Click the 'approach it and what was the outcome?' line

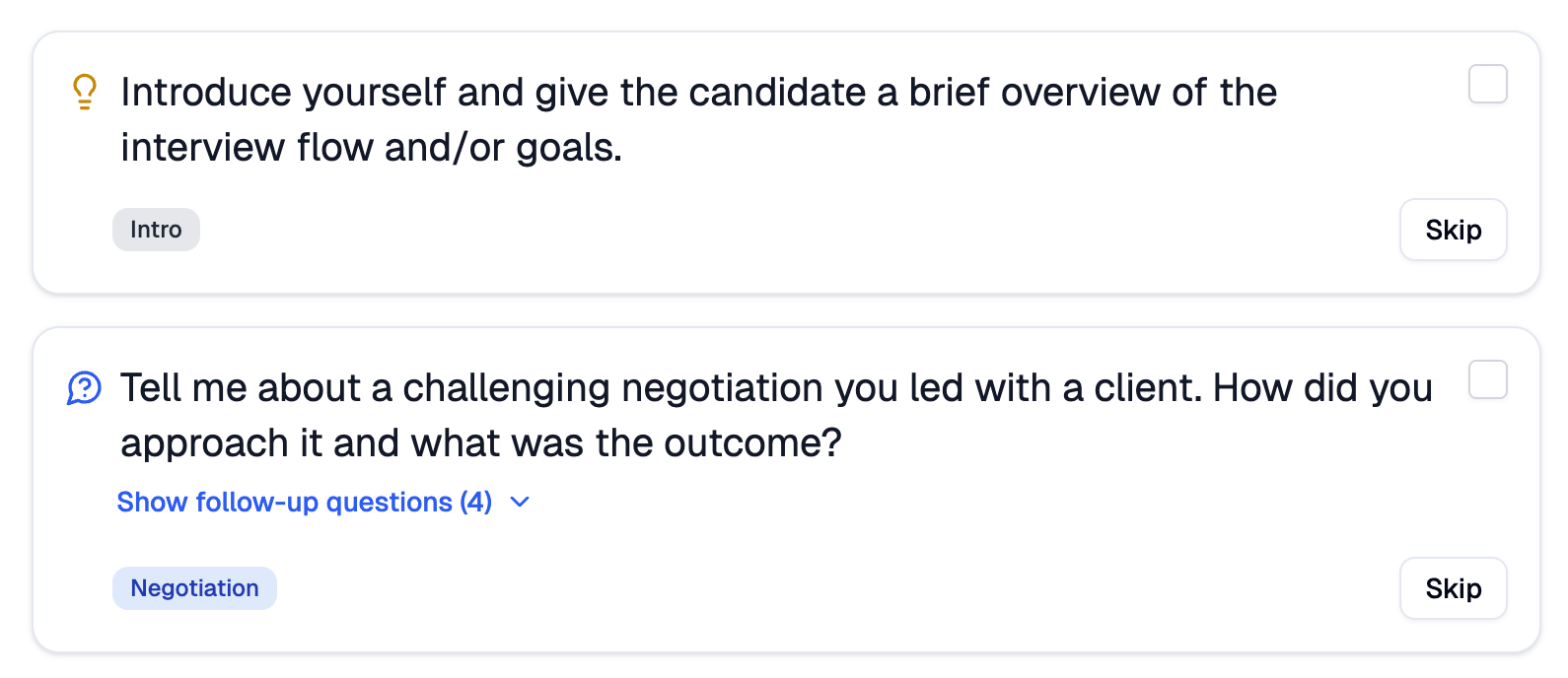481,443
